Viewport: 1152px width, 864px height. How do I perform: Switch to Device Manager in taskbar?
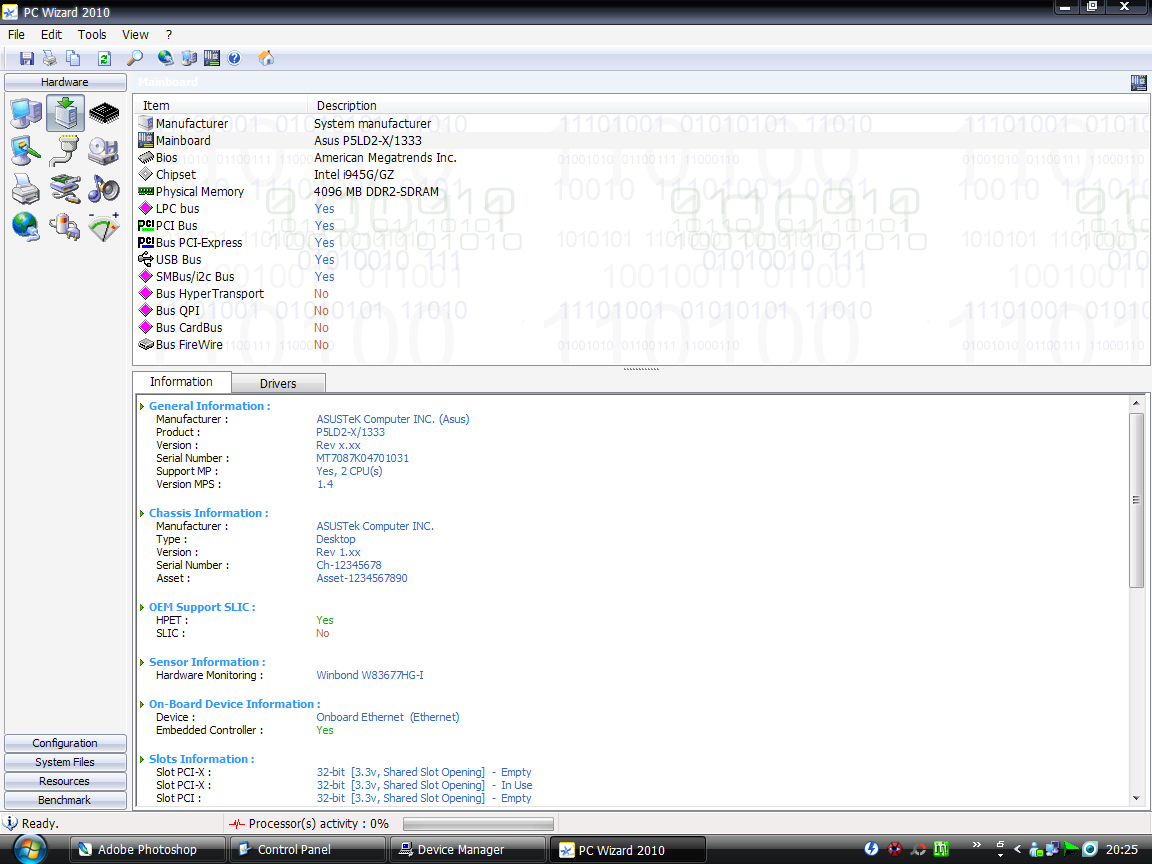[467, 850]
